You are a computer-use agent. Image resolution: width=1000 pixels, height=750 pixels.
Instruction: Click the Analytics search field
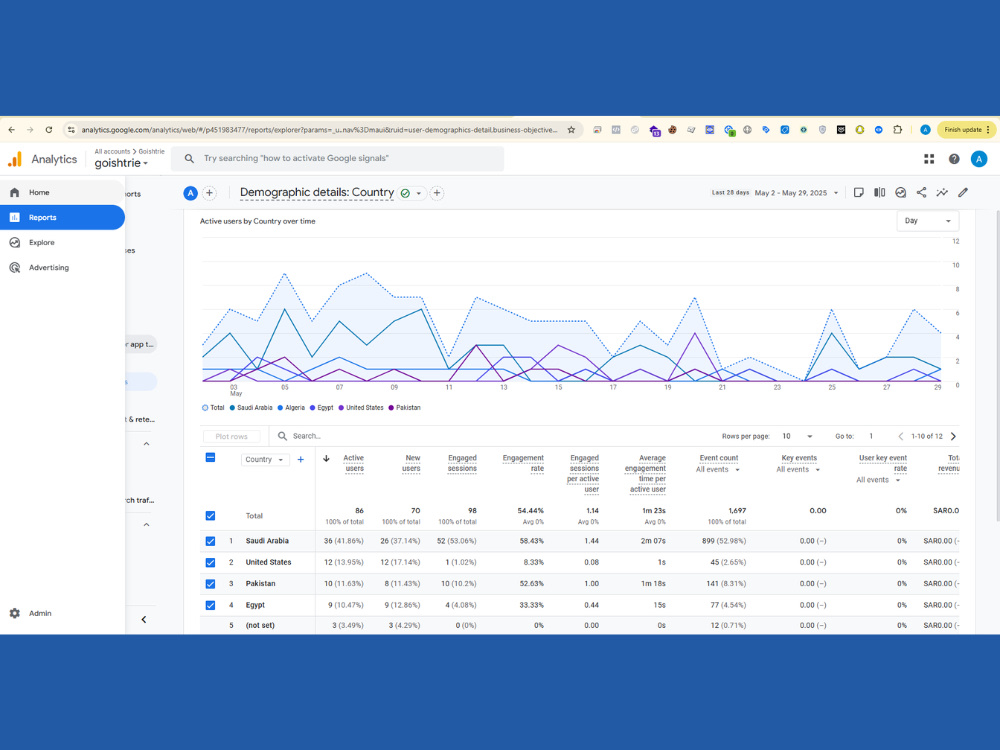337,158
